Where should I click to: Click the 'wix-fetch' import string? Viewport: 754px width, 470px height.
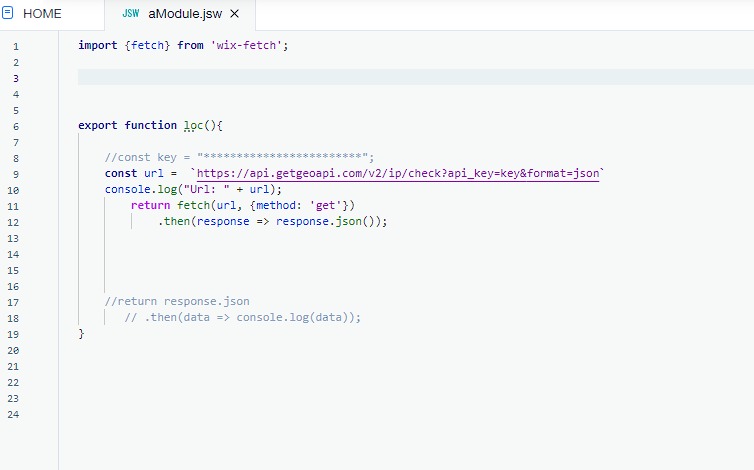(246, 45)
